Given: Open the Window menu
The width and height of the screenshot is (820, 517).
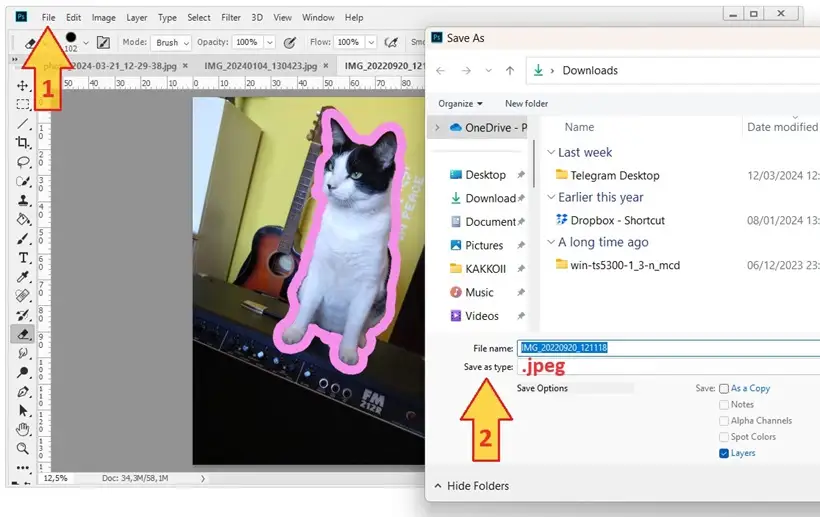Looking at the screenshot, I should 318,18.
